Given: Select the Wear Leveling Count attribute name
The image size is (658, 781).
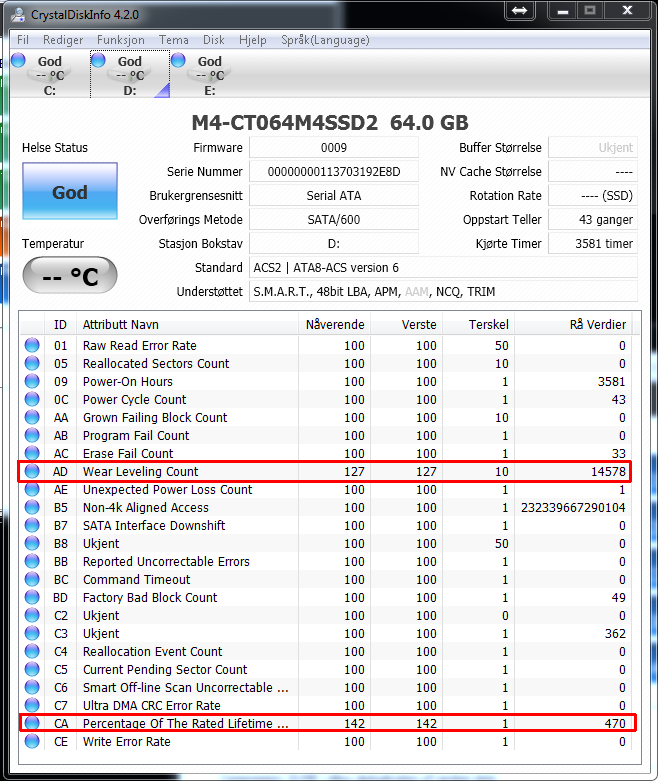Looking at the screenshot, I should click(140, 471).
